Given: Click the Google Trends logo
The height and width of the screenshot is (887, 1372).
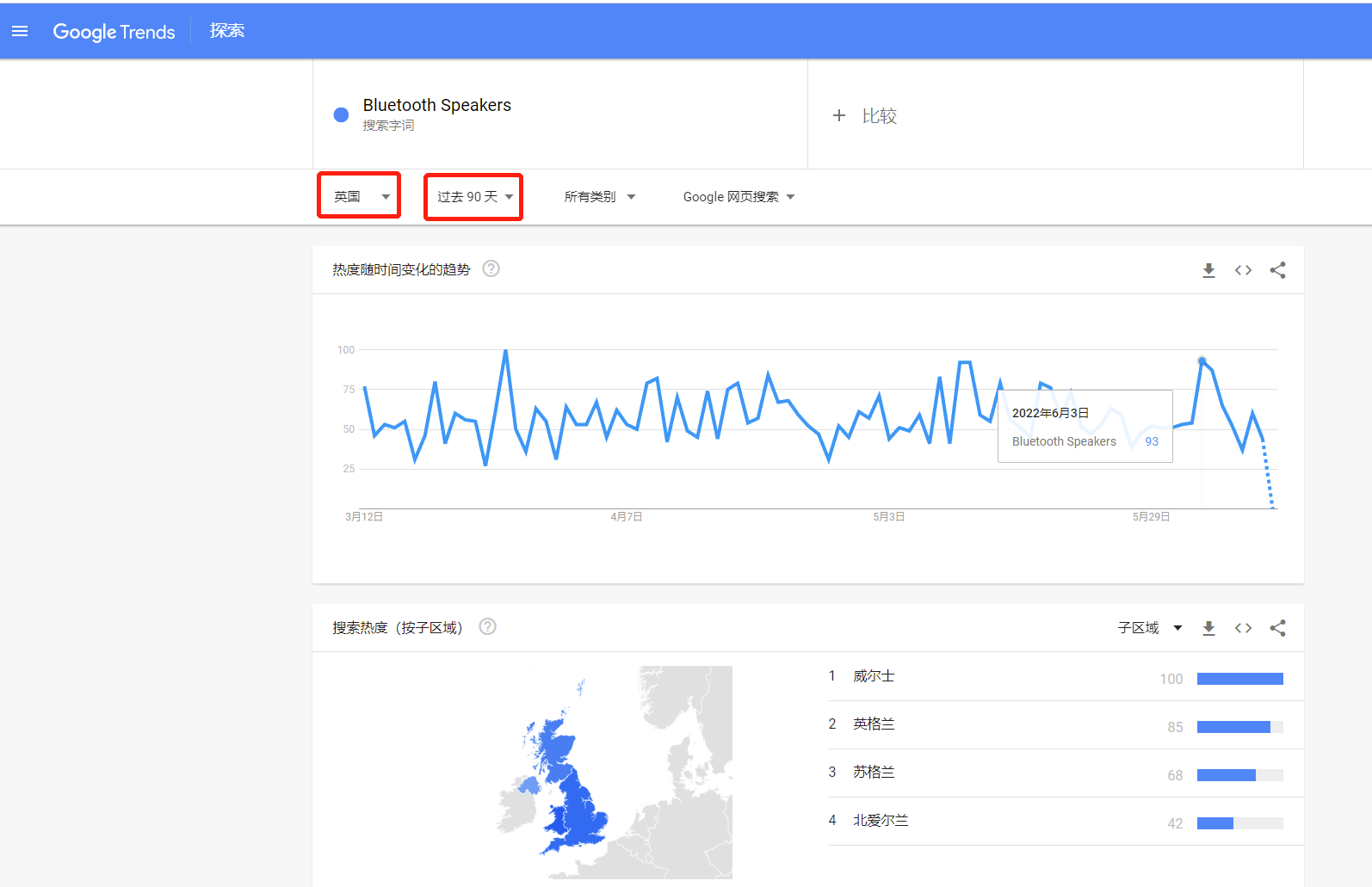Looking at the screenshot, I should tap(114, 32).
